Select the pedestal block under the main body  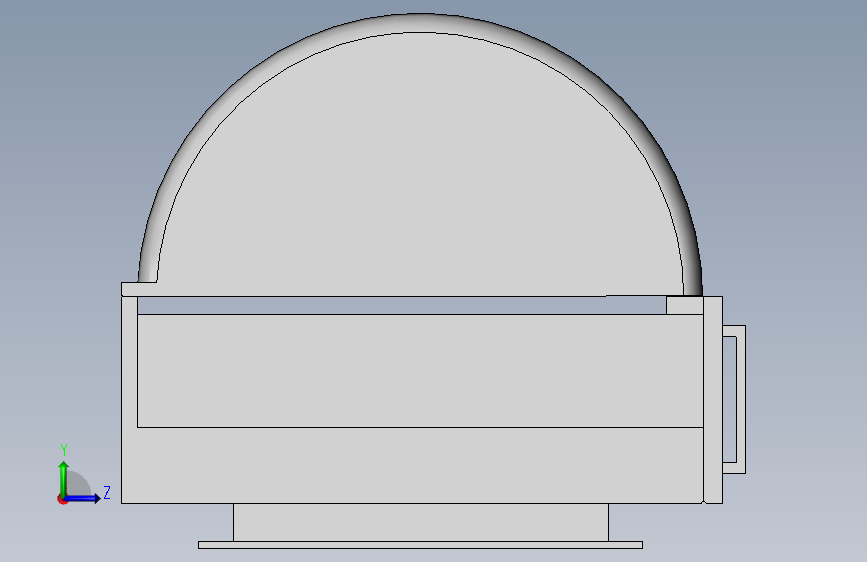[421, 522]
